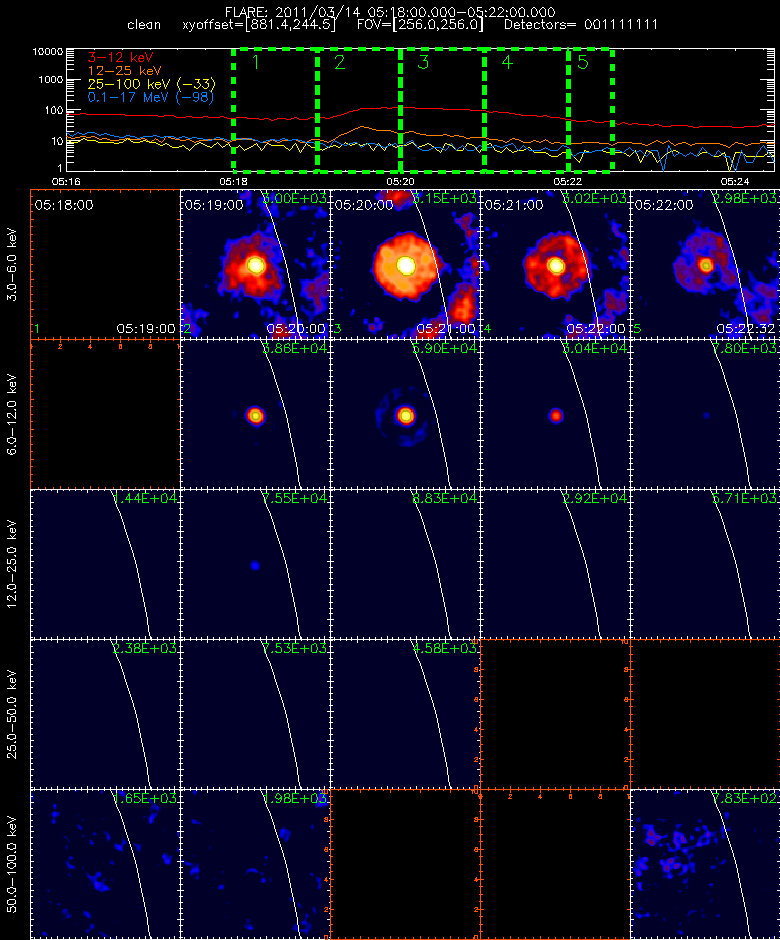Click the compact source in 6-12 keV interval 2 image
780x940 pixels.
point(255,415)
